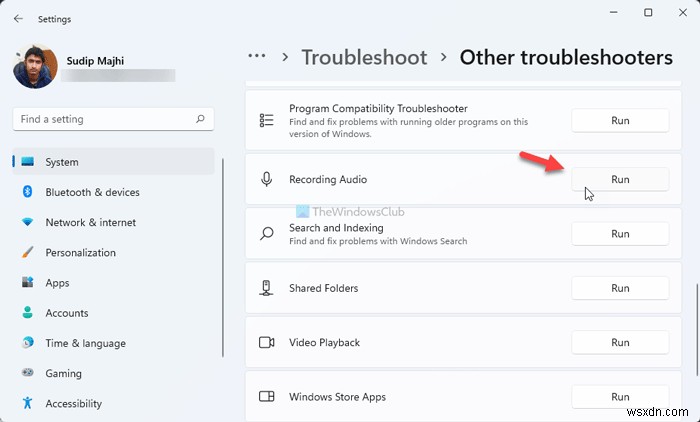
Task: Open Bluetooth & devices settings
Action: coord(92,192)
